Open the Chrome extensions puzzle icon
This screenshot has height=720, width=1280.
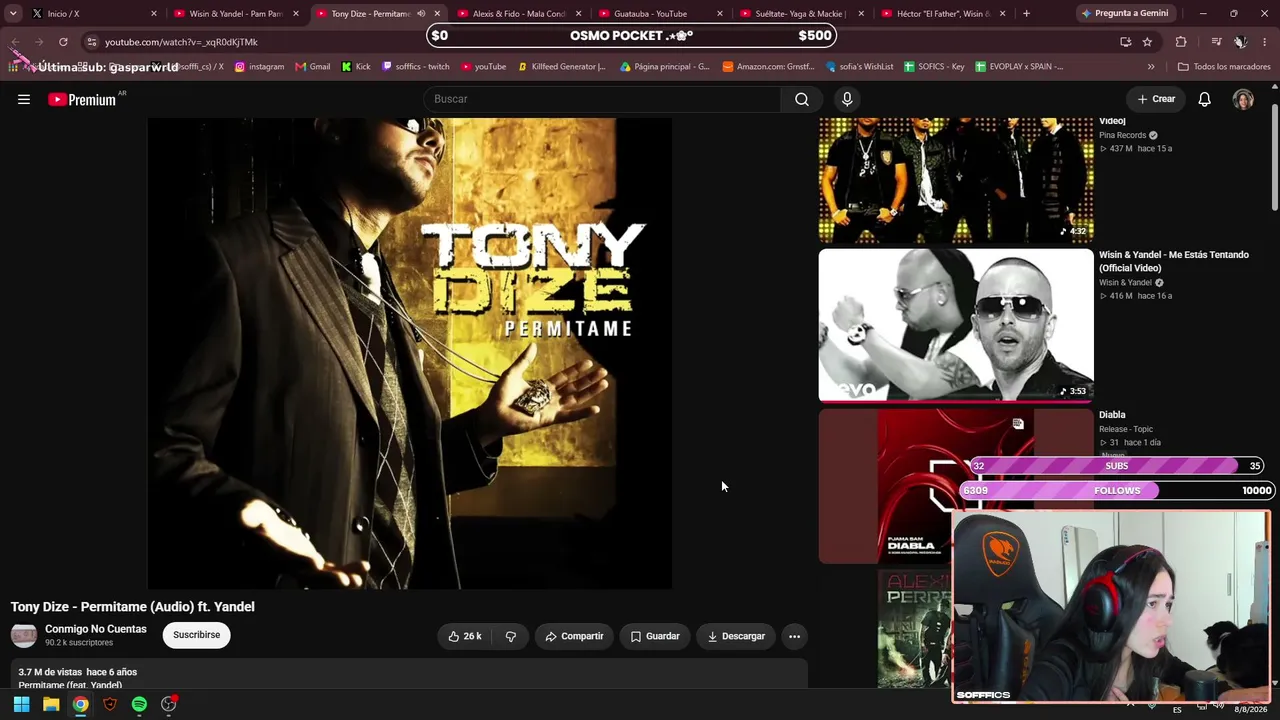pos(1181,42)
